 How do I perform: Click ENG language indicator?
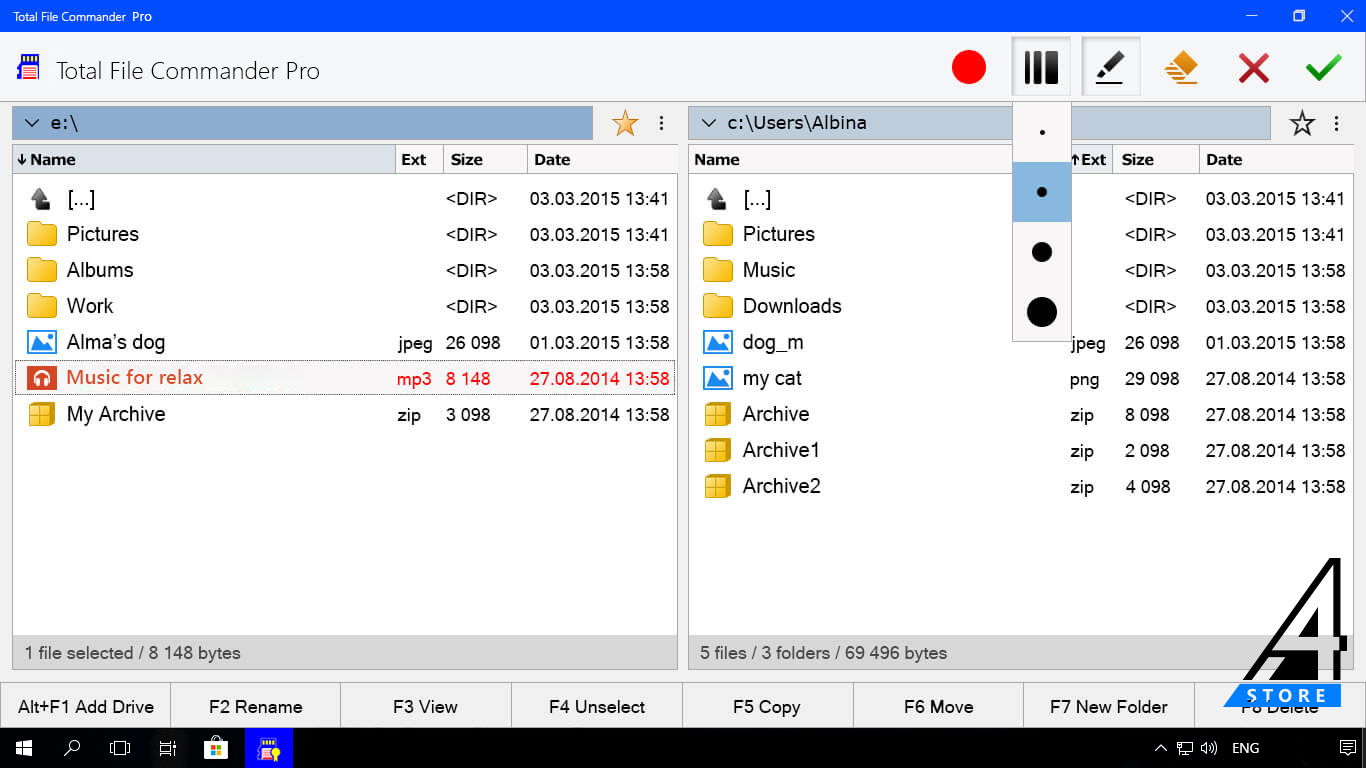pos(1245,748)
